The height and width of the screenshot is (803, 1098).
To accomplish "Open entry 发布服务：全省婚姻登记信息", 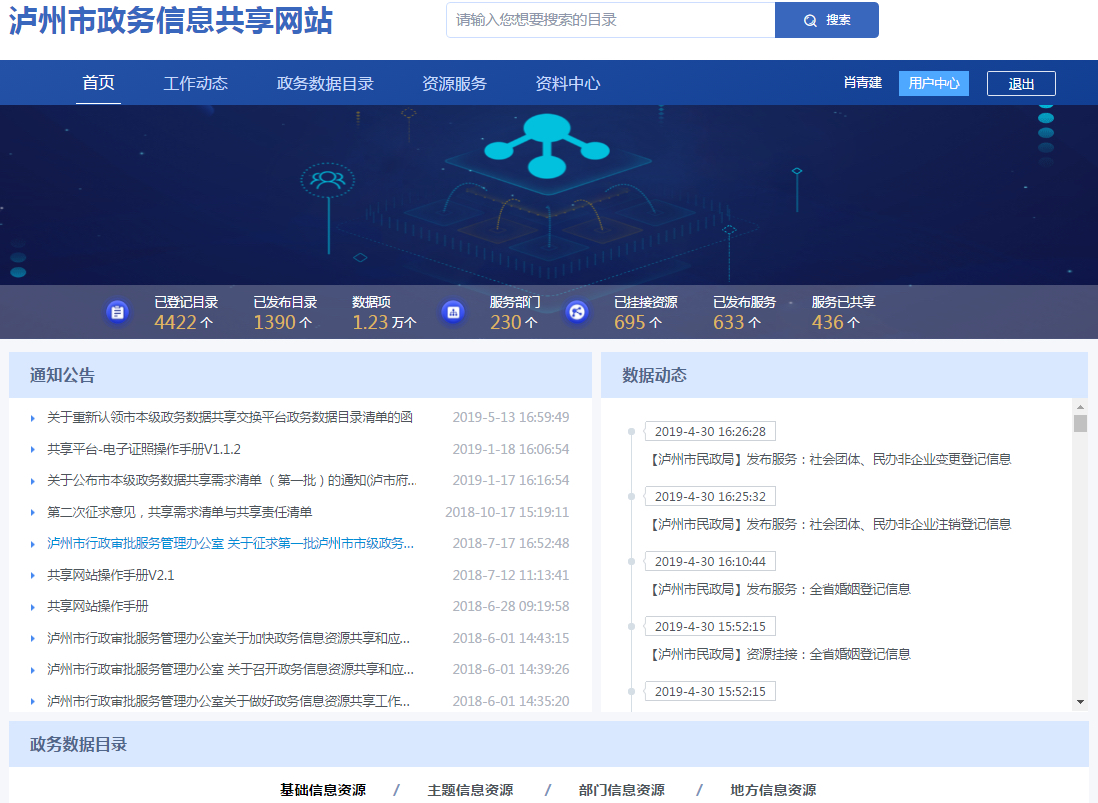I will [781, 589].
